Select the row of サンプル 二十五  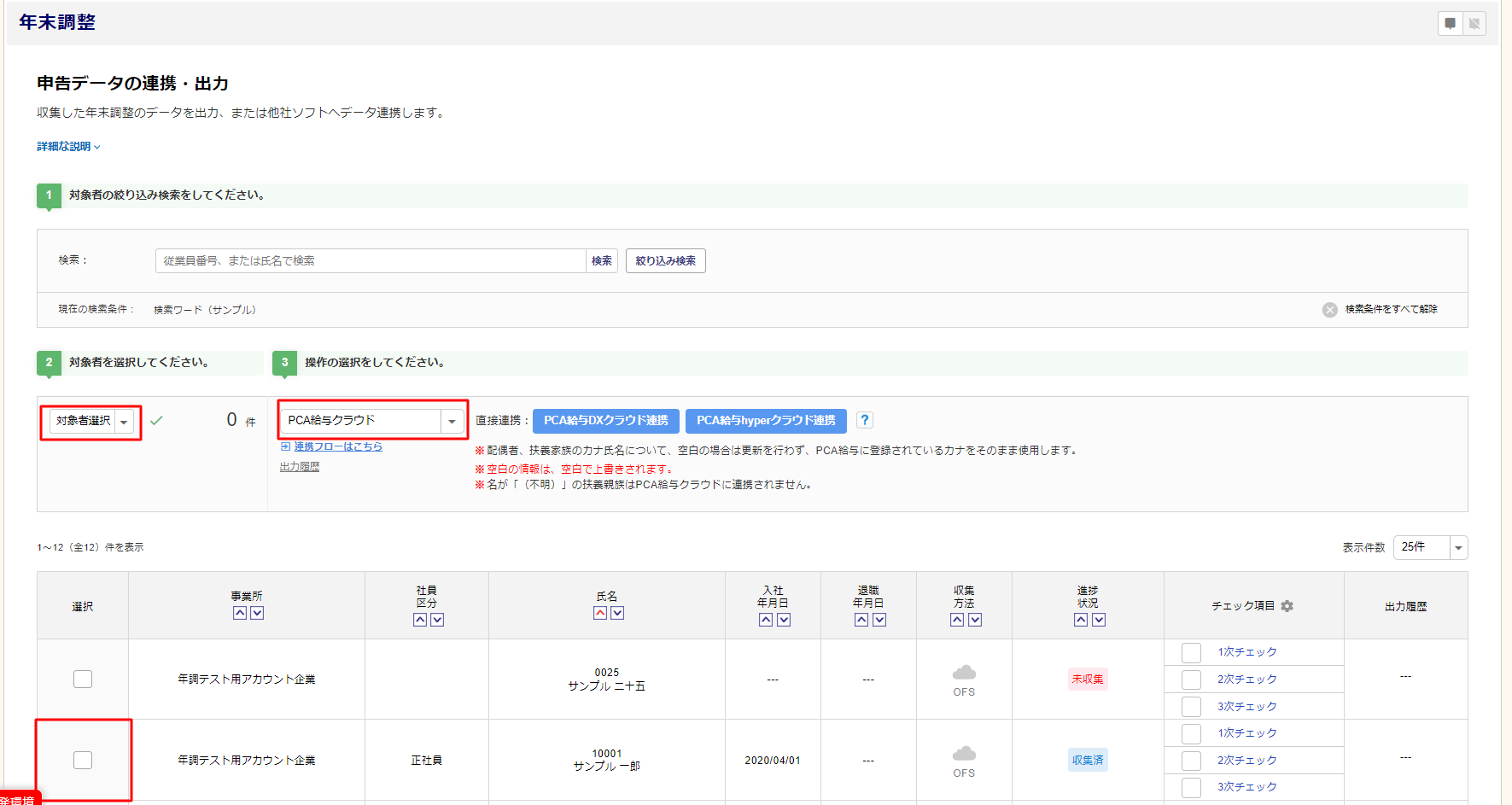click(83, 679)
